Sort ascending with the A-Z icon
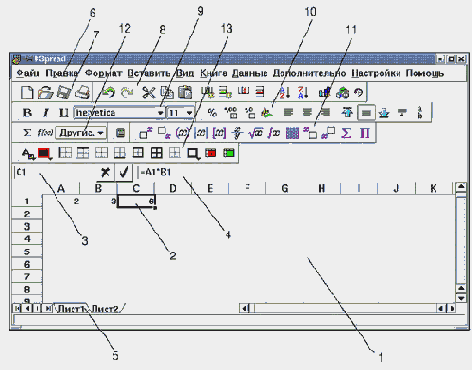The image size is (472, 370). coord(284,92)
